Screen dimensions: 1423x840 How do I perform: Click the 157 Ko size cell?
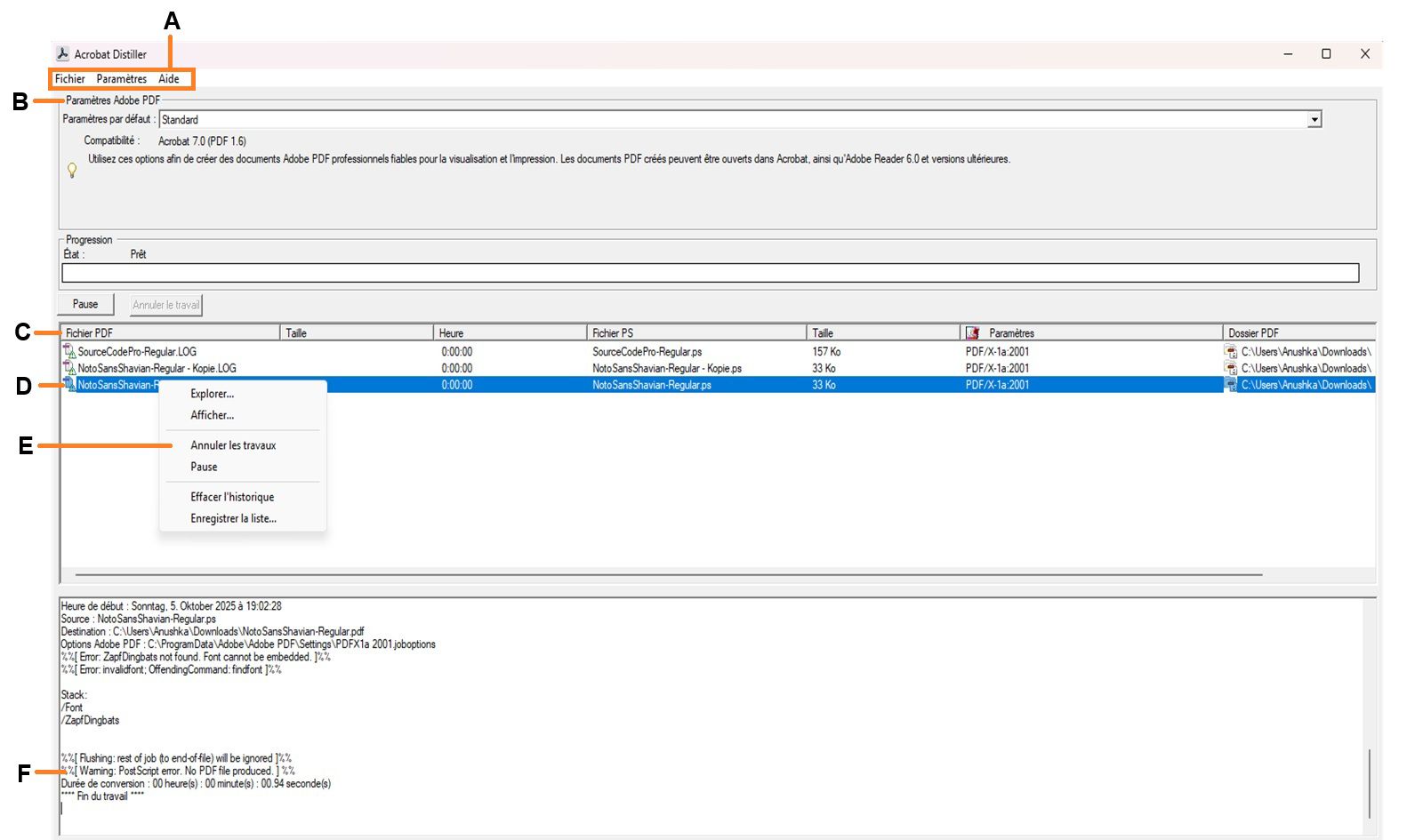pyautogui.click(x=826, y=352)
